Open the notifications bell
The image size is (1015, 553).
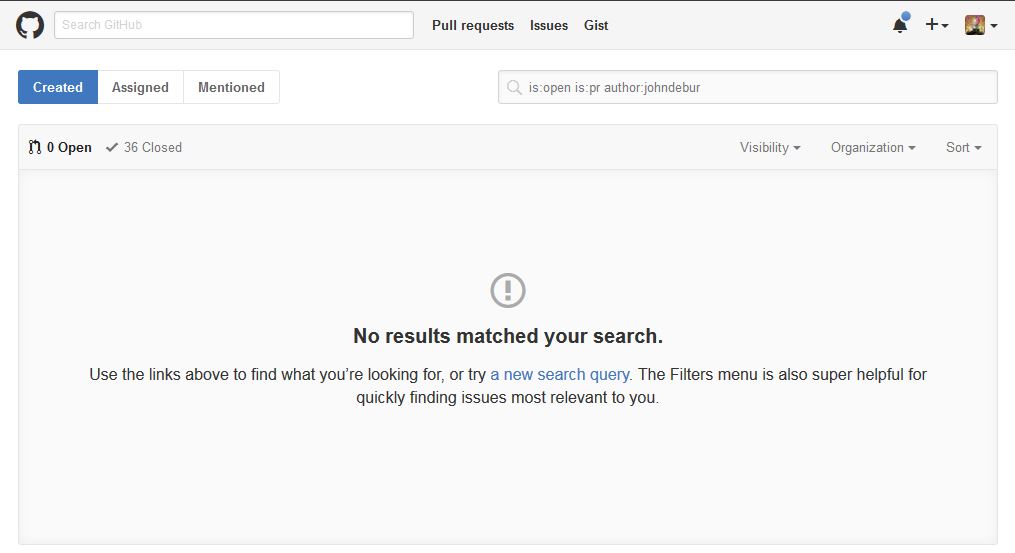coord(900,25)
